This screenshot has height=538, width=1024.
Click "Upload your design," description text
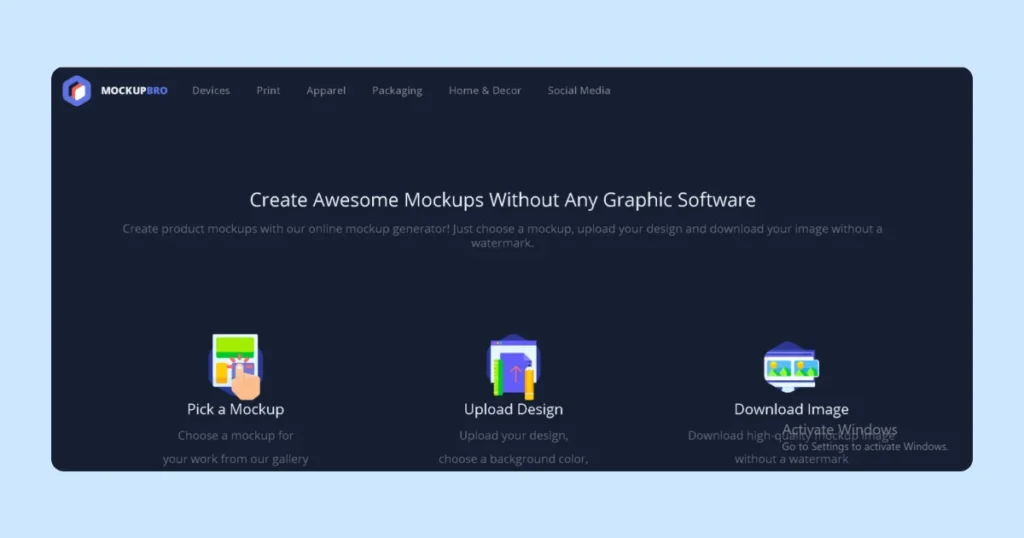coord(513,436)
